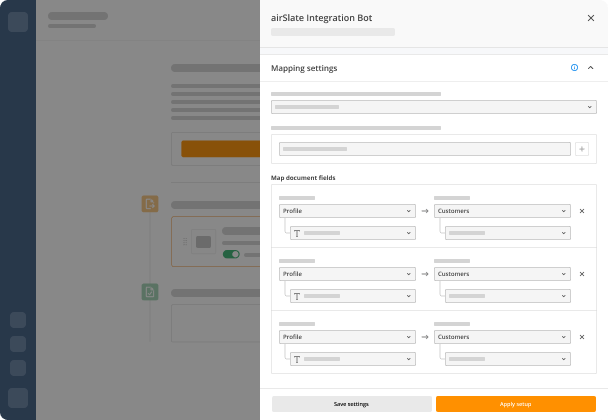Open the third row's text field sub-dropdown
608x420 pixels.
point(353,359)
